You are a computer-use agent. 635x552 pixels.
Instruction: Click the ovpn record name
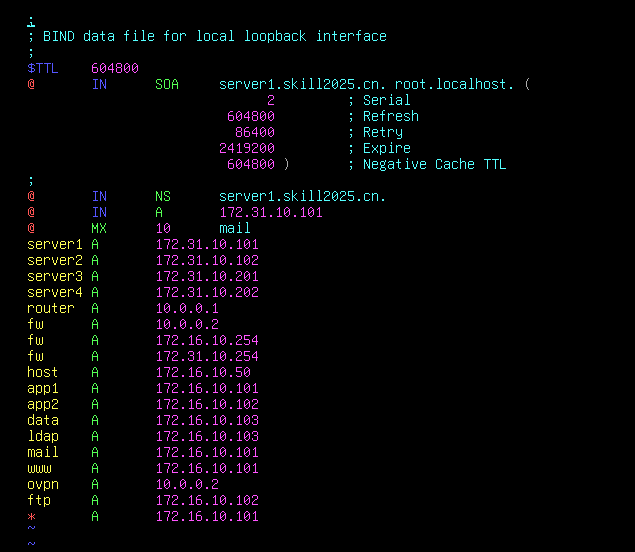pos(43,484)
